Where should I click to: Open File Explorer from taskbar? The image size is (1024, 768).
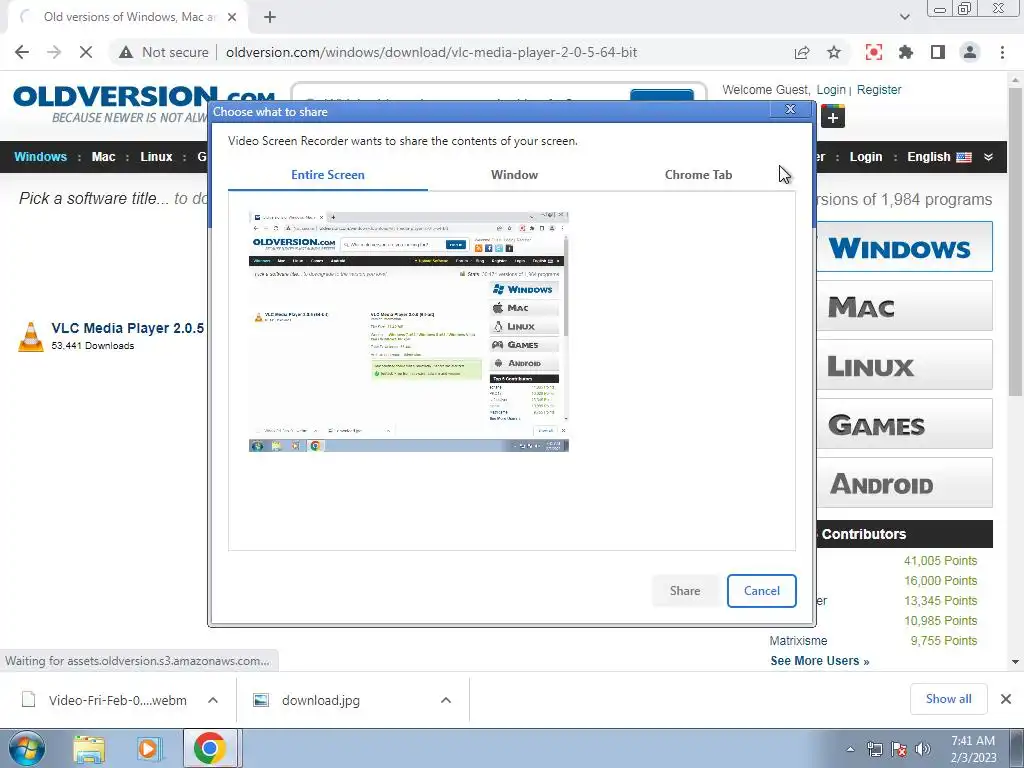pos(89,748)
